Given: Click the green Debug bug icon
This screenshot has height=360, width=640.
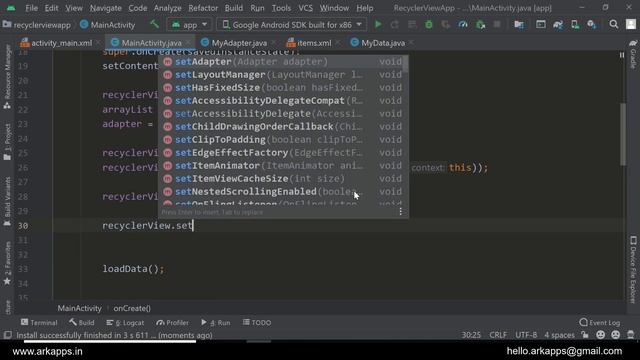Looking at the screenshot, I should (x=429, y=25).
